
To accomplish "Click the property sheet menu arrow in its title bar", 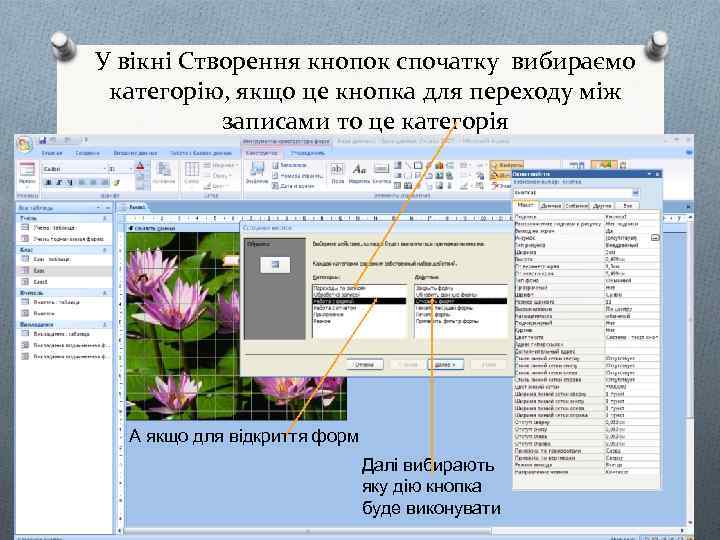I will tap(649, 174).
